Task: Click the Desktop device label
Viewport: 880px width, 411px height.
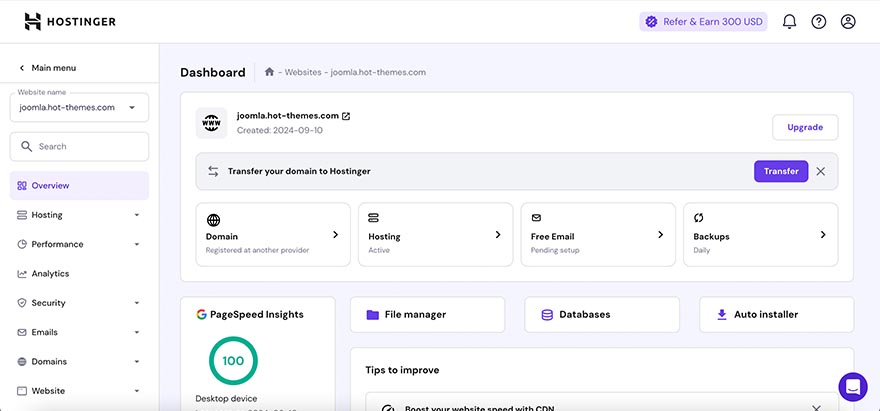Action: 226,399
